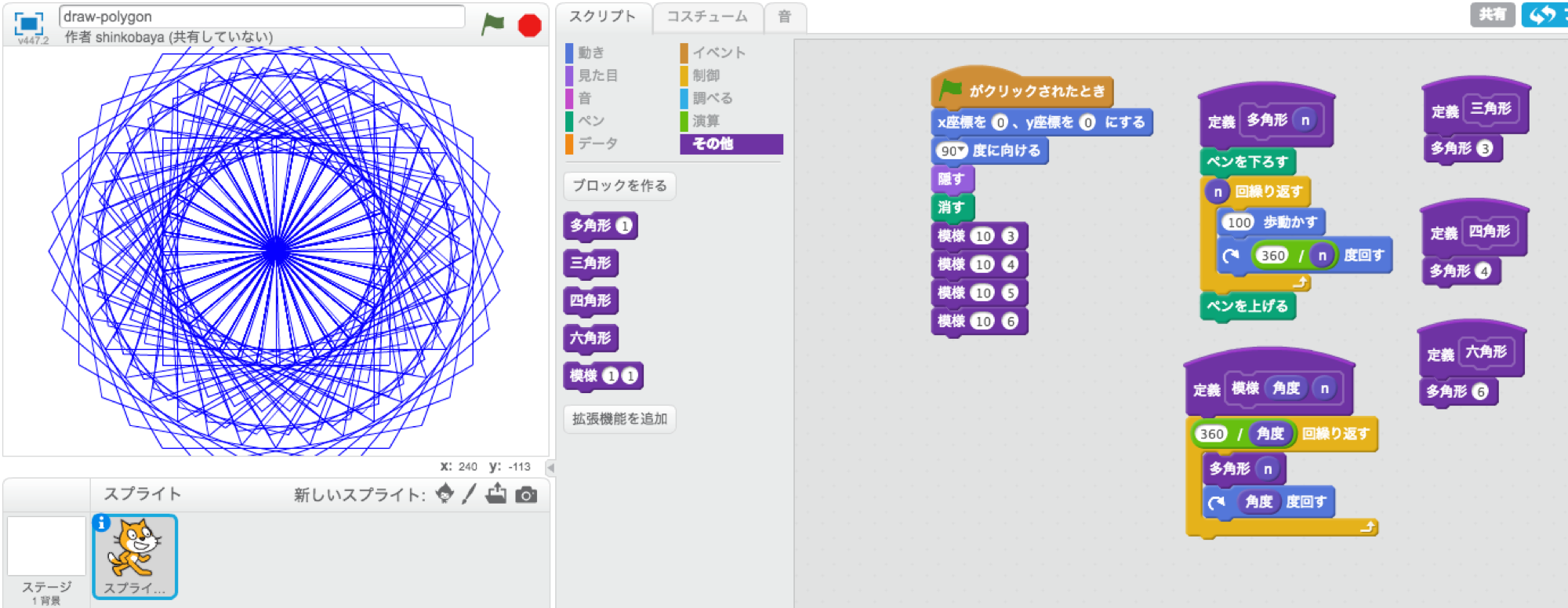Screen dimensions: 1568x608
Task: Click 100 value in 歩動かす block
Action: click(1240, 223)
